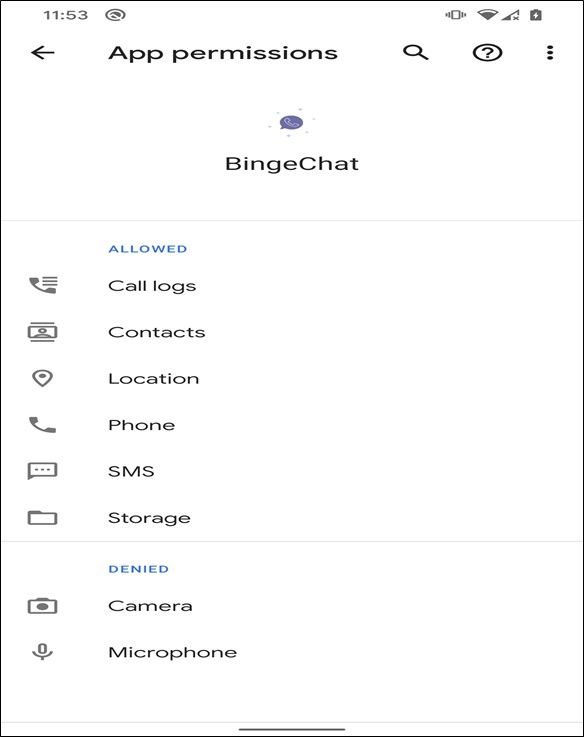Open the Call logs permission
This screenshot has width=584, height=737.
[x=292, y=285]
